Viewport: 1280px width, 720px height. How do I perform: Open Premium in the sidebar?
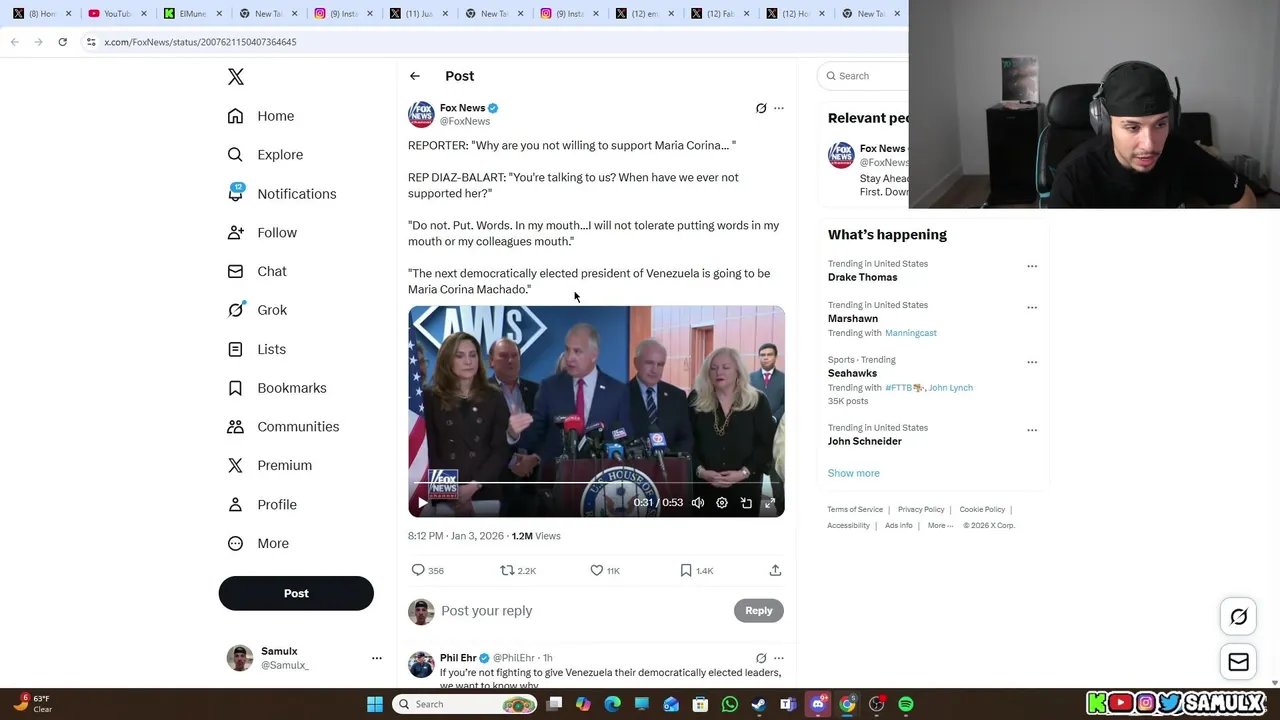coord(270,465)
